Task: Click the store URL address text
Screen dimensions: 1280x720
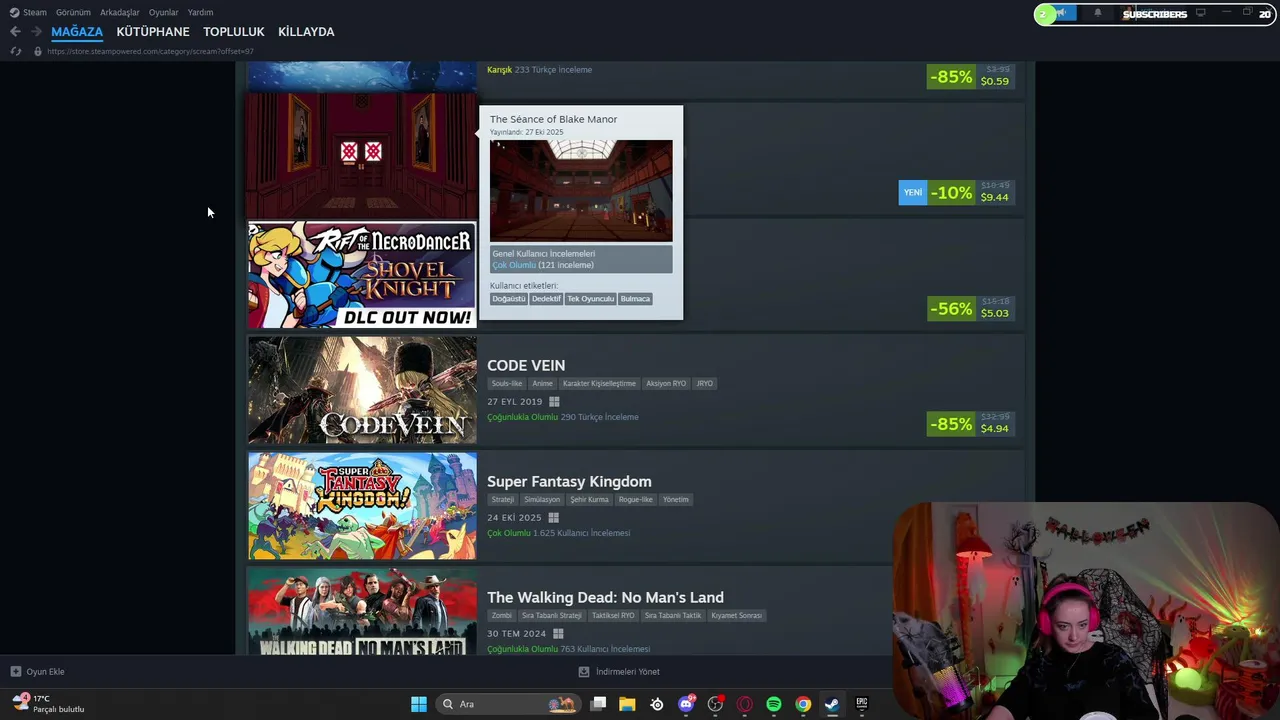Action: 150,51
